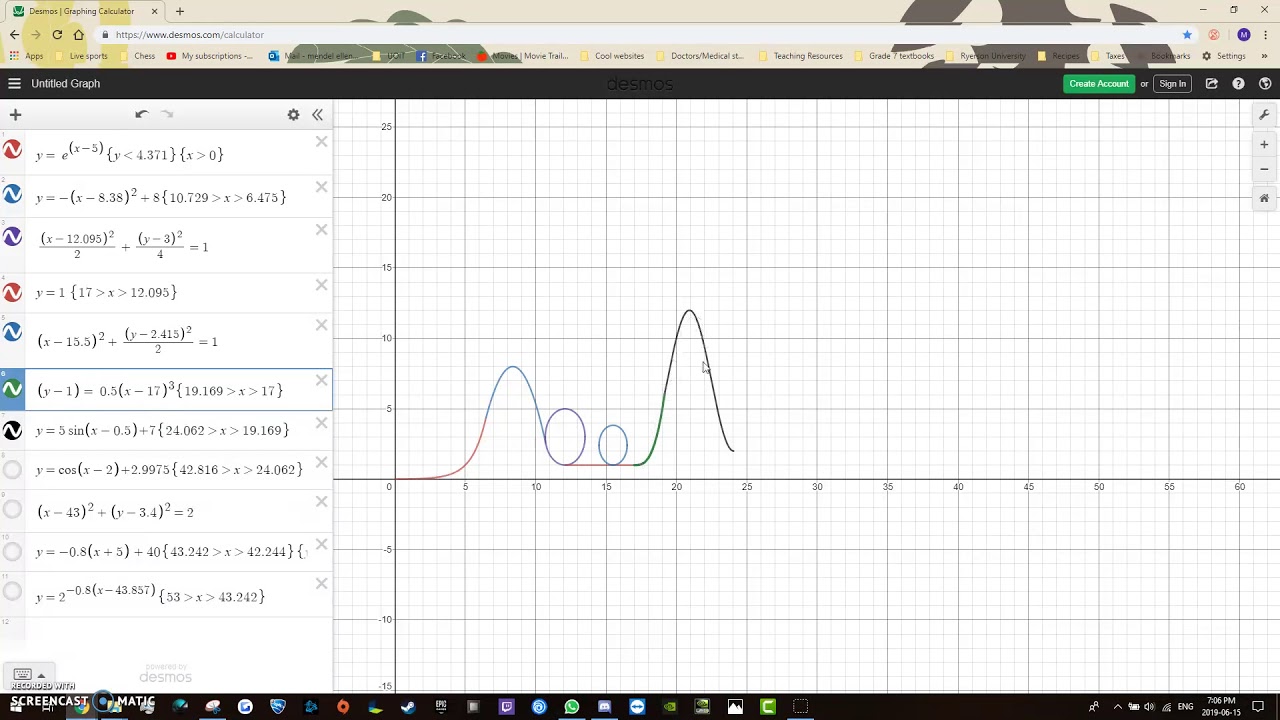Open the Desmos Help menu

tap(1238, 84)
